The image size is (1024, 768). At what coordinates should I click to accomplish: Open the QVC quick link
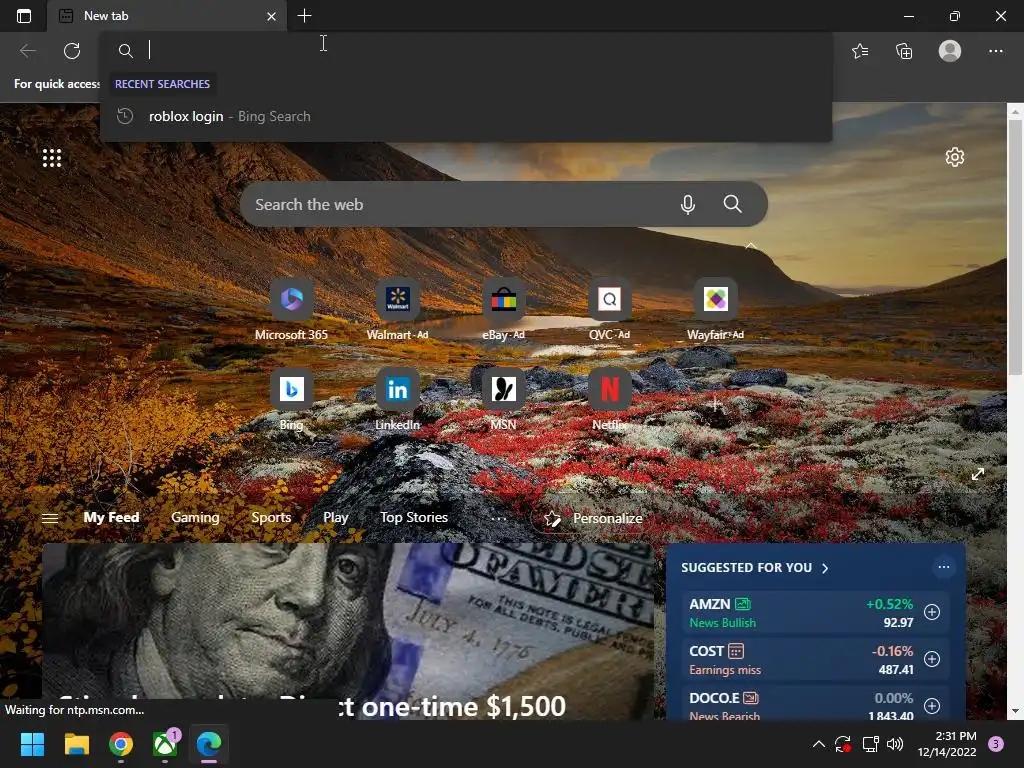coord(609,310)
